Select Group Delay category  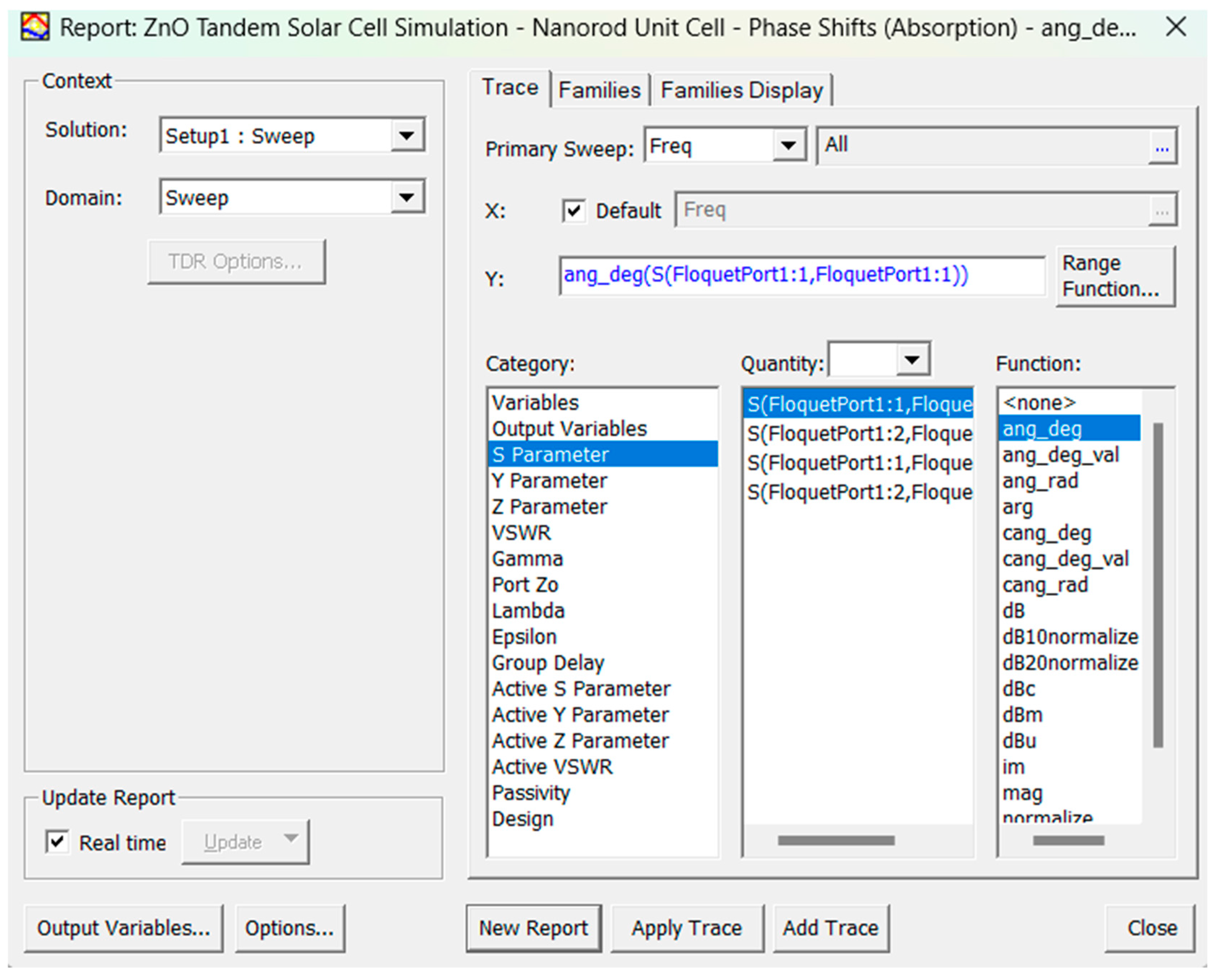click(547, 663)
